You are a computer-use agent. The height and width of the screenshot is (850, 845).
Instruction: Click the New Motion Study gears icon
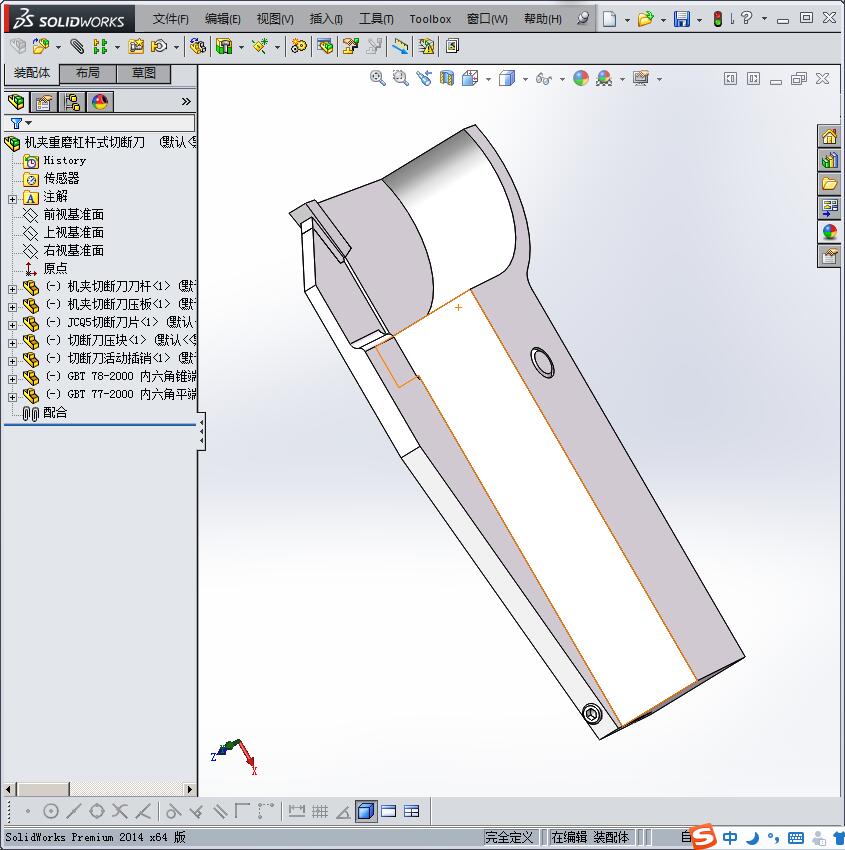[x=298, y=47]
